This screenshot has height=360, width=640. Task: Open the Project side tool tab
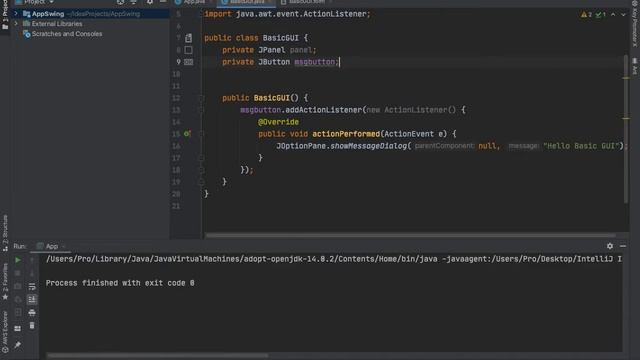(5, 15)
